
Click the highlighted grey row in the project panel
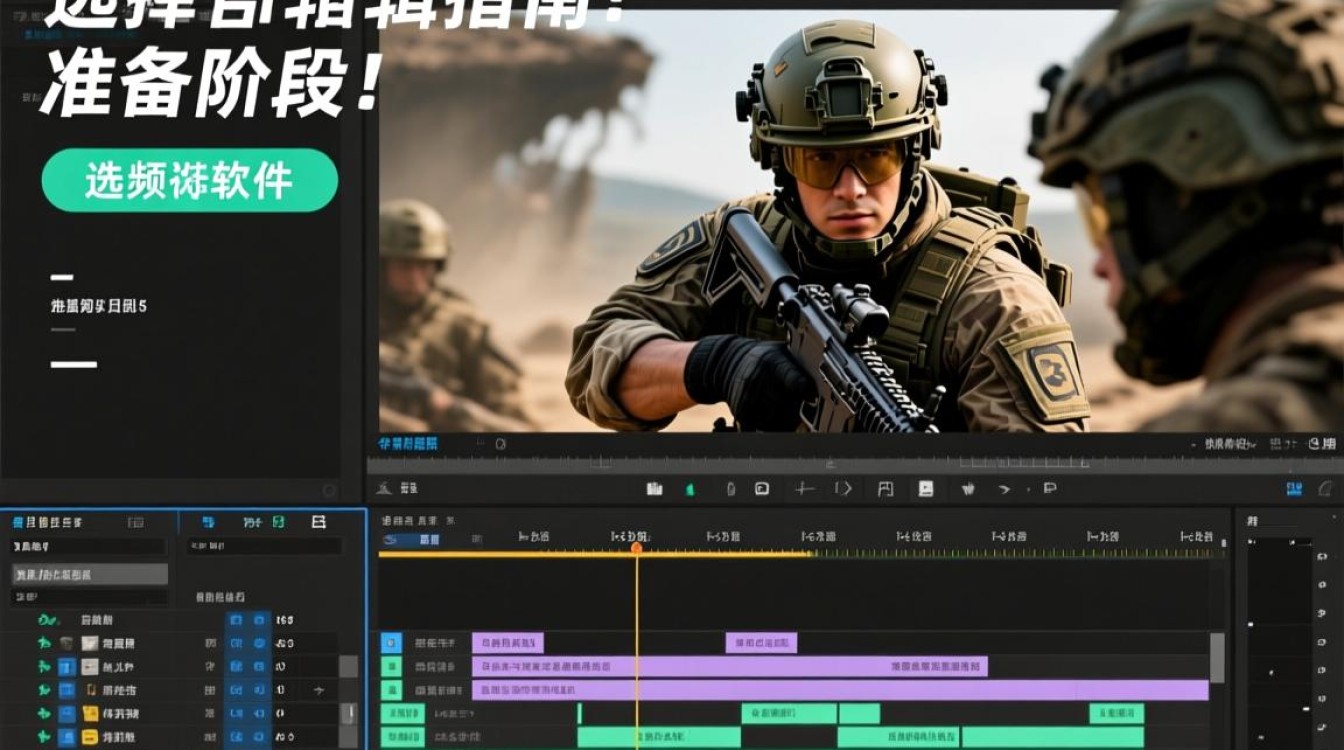90,574
